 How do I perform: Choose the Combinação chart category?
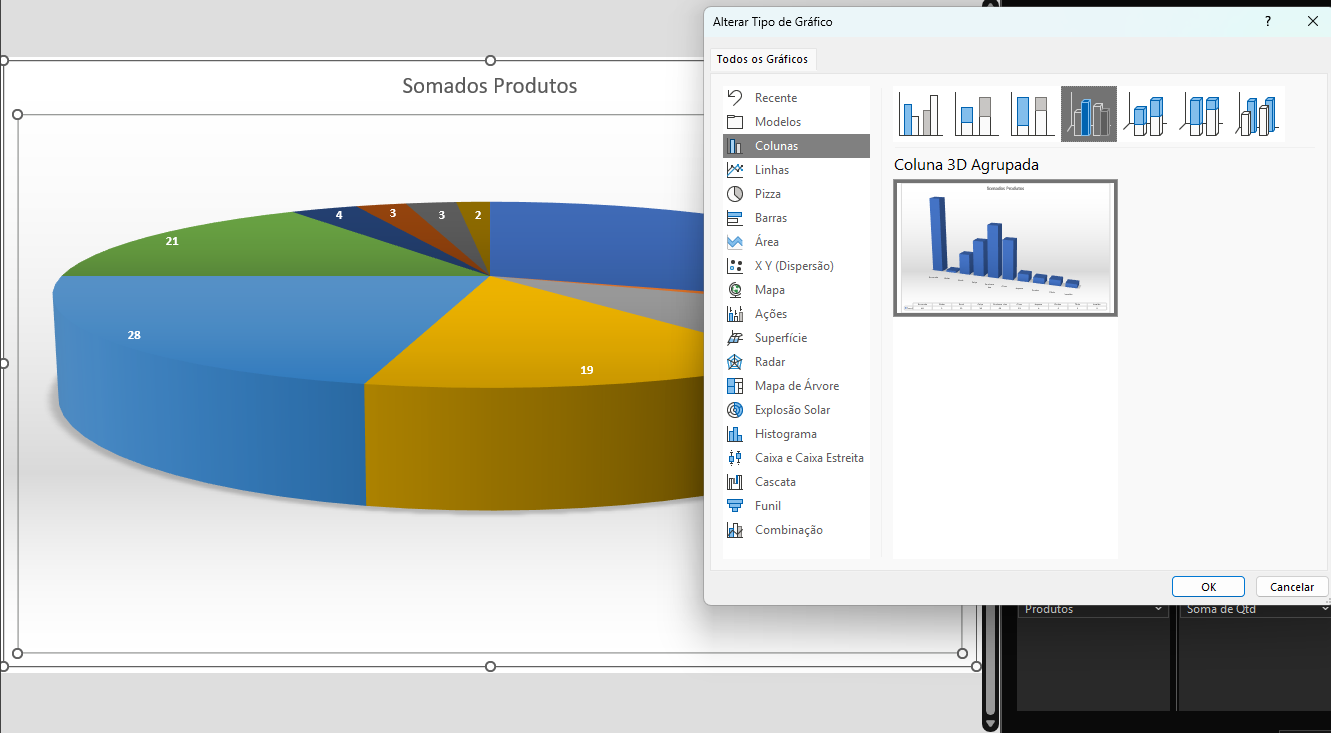796,530
